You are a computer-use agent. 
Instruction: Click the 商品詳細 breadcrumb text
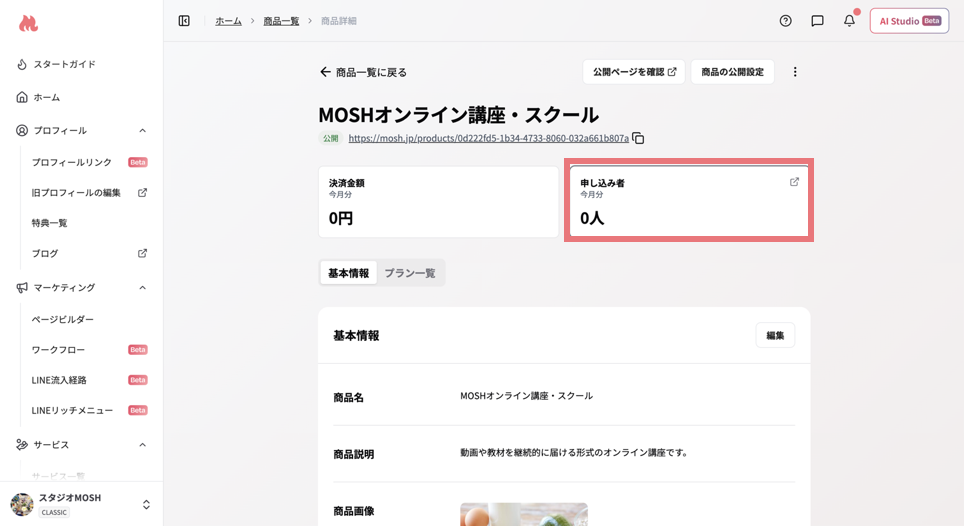pyautogui.click(x=339, y=21)
